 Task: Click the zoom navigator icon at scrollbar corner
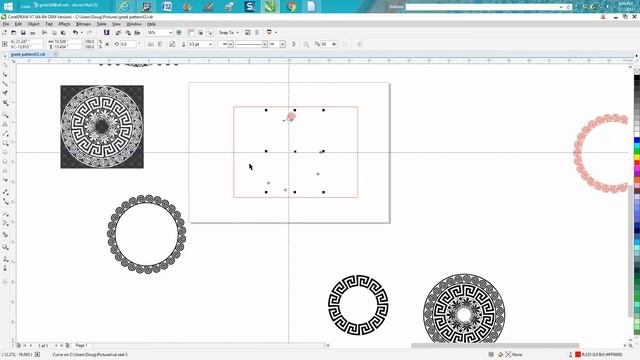point(631,345)
